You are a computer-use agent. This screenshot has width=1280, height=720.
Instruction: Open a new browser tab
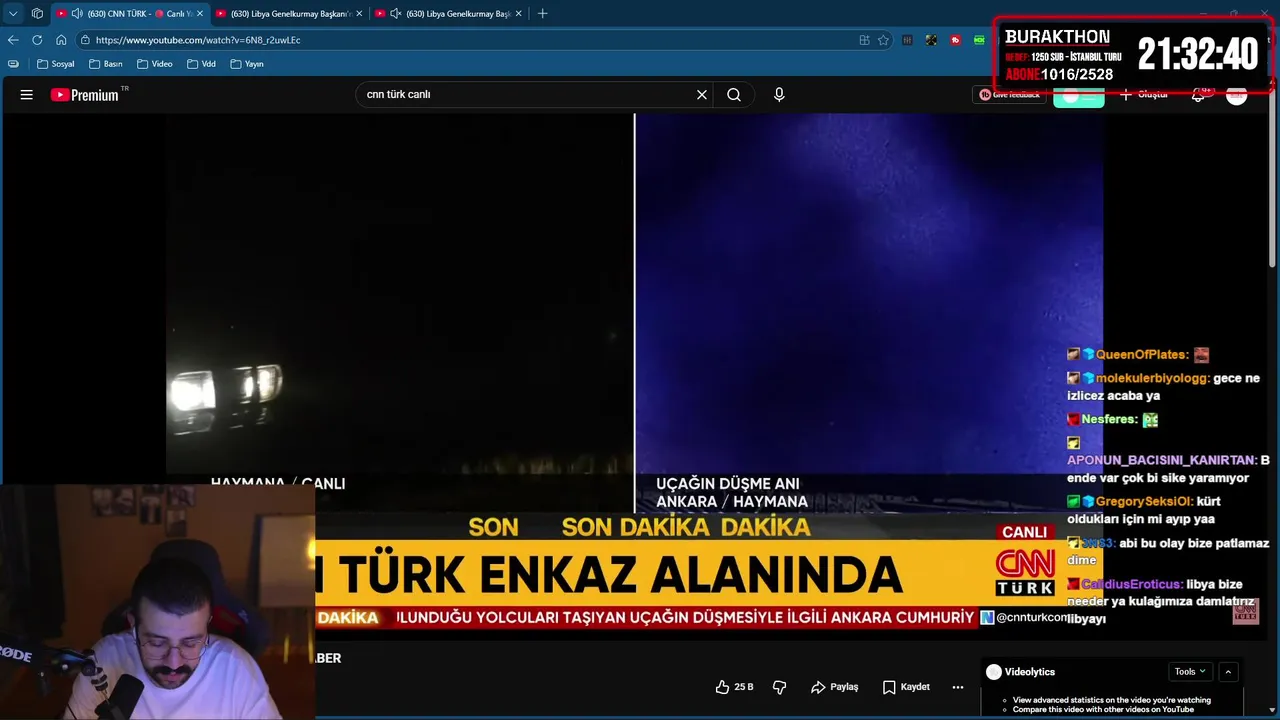[x=543, y=14]
